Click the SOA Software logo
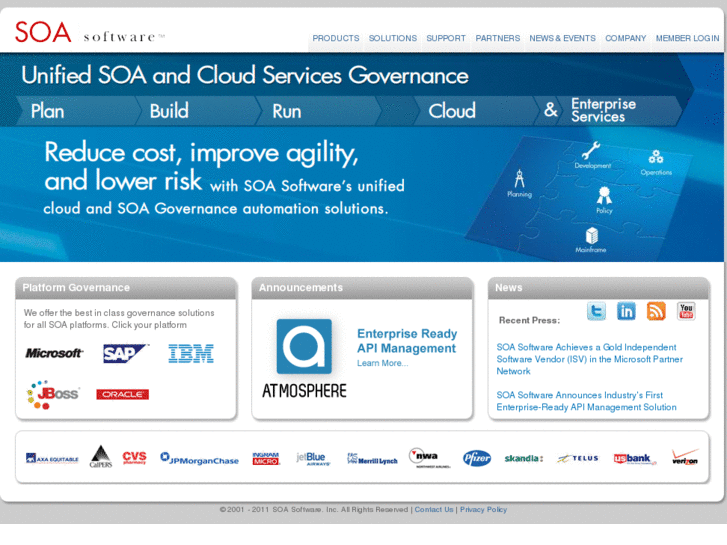Image resolution: width=727 pixels, height=545 pixels. (89, 32)
